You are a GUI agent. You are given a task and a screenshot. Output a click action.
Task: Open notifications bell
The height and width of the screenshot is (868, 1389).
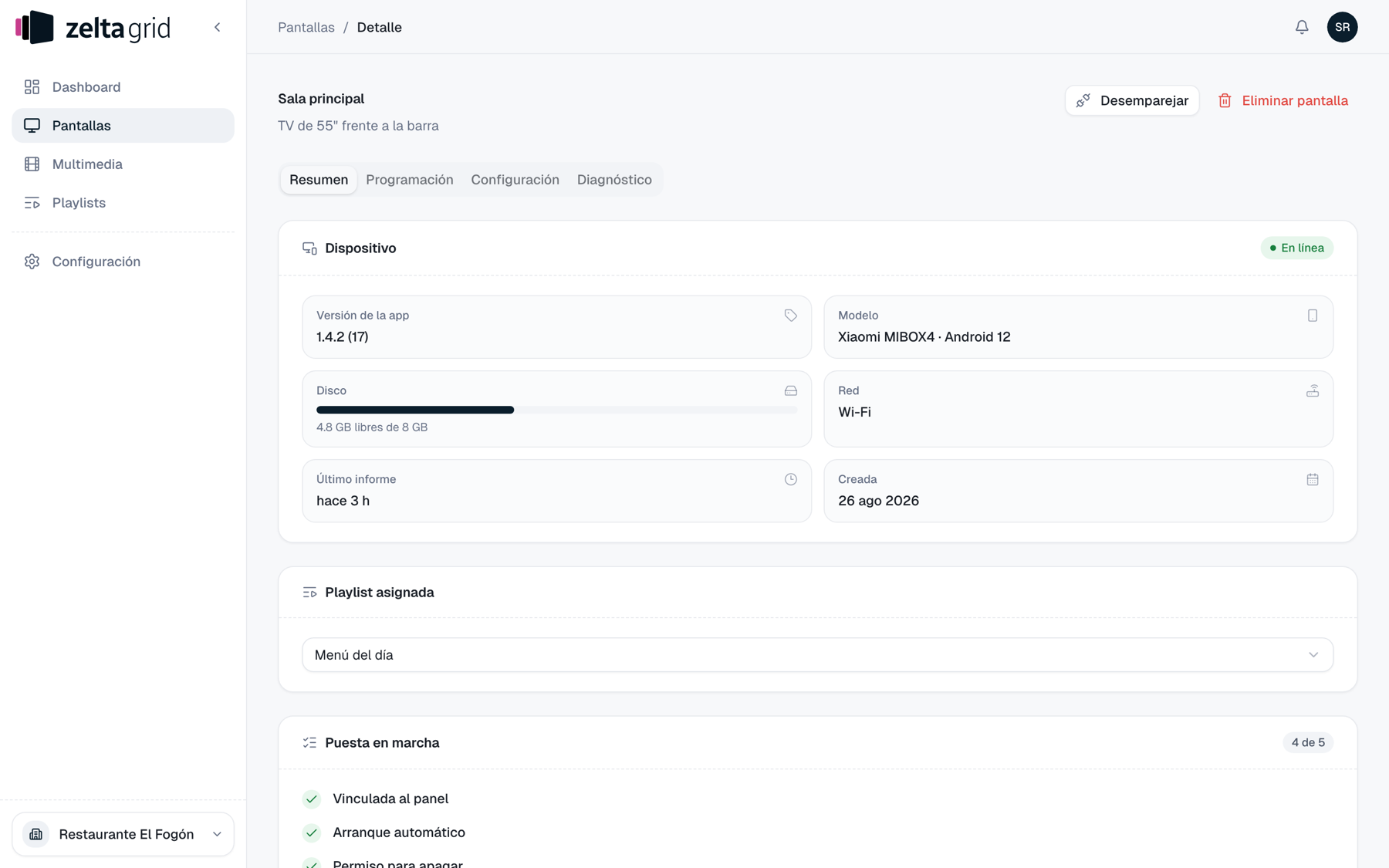coord(1302,28)
